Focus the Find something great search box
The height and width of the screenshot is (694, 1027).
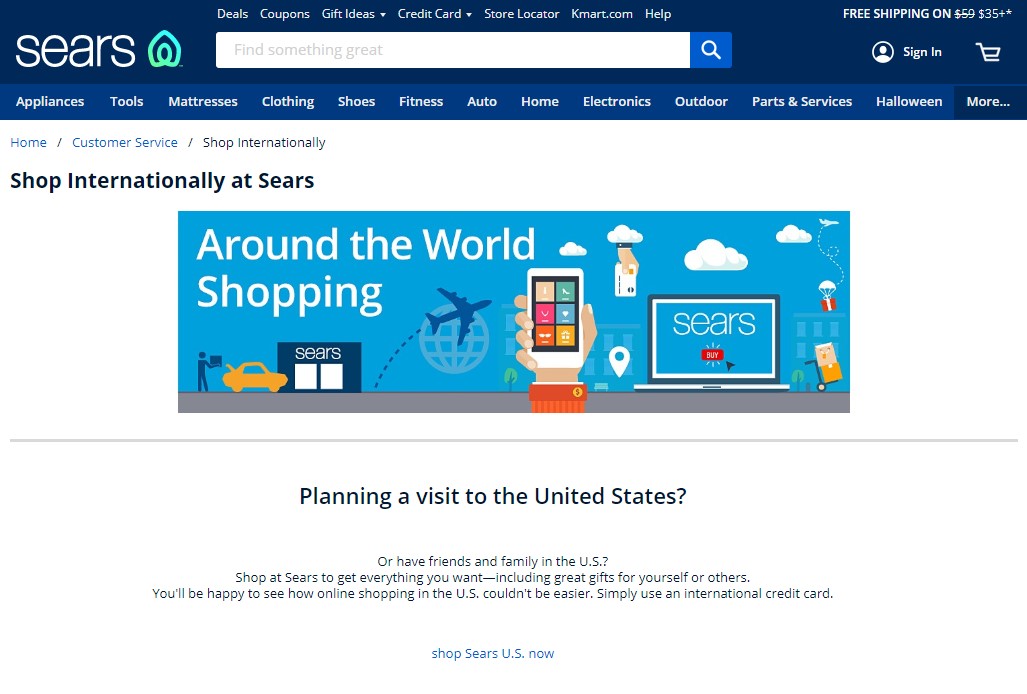(453, 50)
